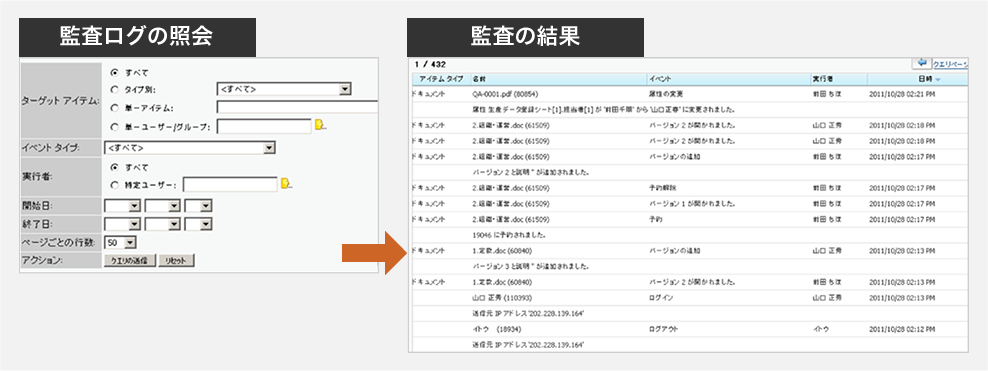
Task: Open second 終了日 date dropdown
Action: [x=163, y=224]
